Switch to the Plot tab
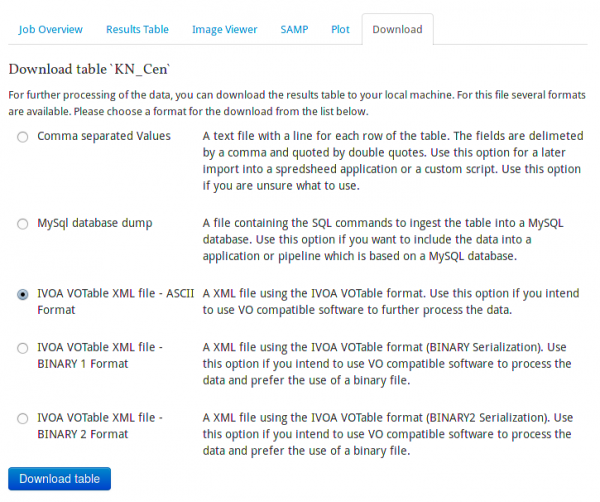The height and width of the screenshot is (502, 600). 340,30
